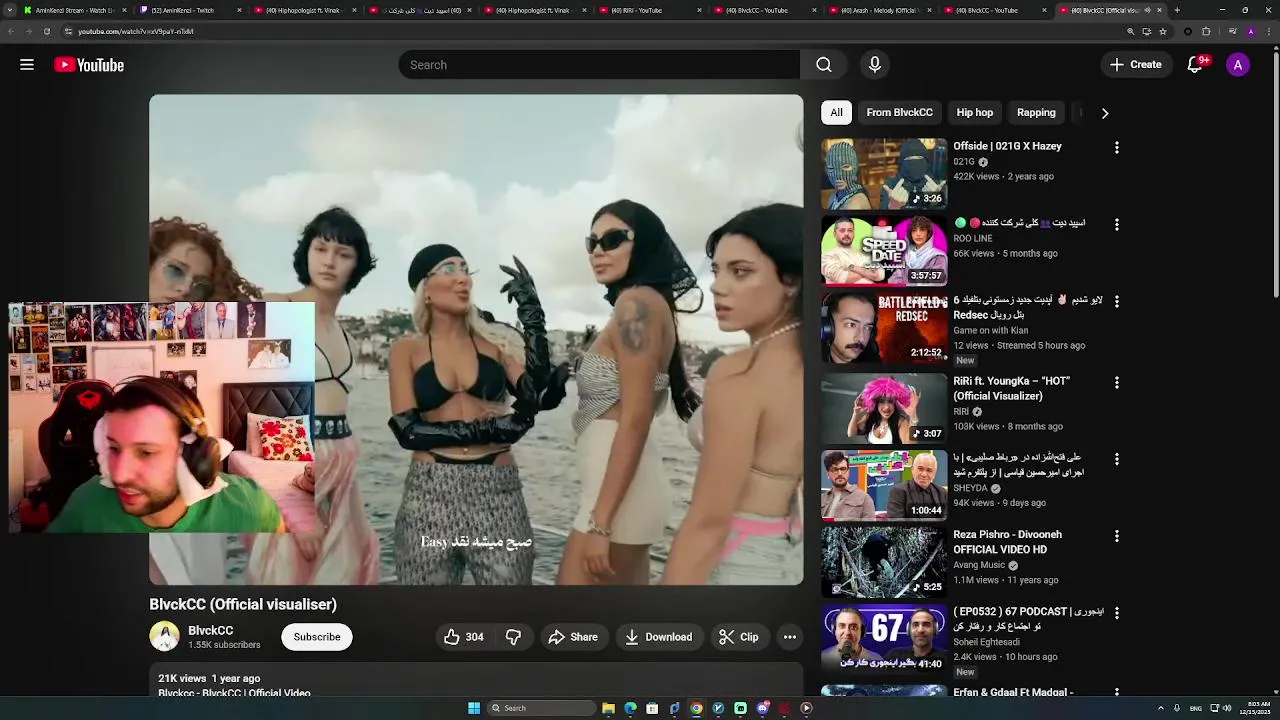Reload the page
The width and height of the screenshot is (1280, 720).
pyautogui.click(x=46, y=31)
